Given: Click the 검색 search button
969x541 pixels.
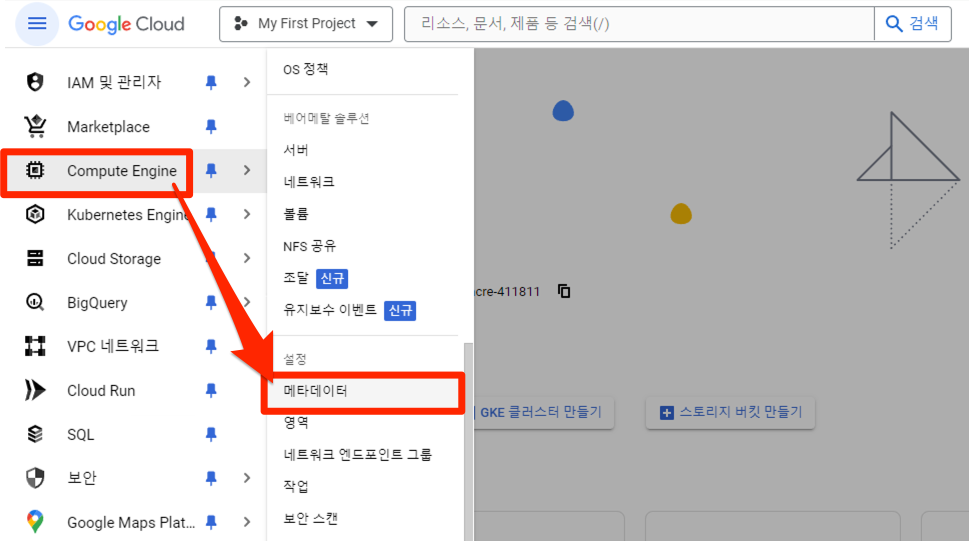Looking at the screenshot, I should [x=913, y=23].
